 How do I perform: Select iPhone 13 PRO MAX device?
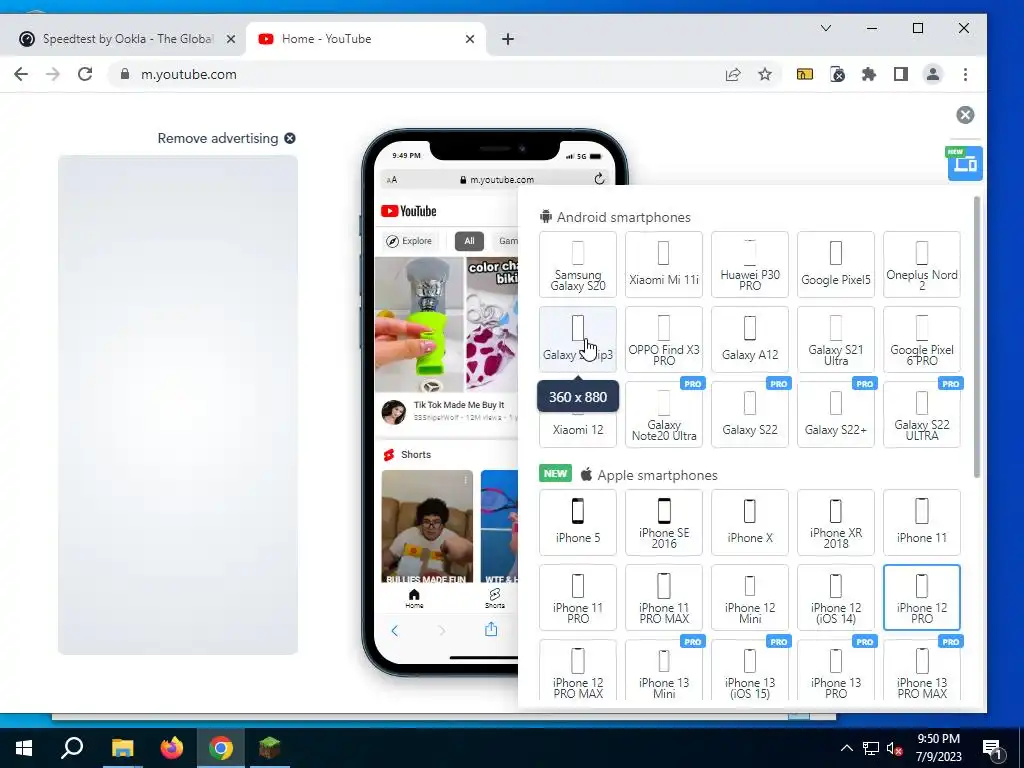click(921, 671)
